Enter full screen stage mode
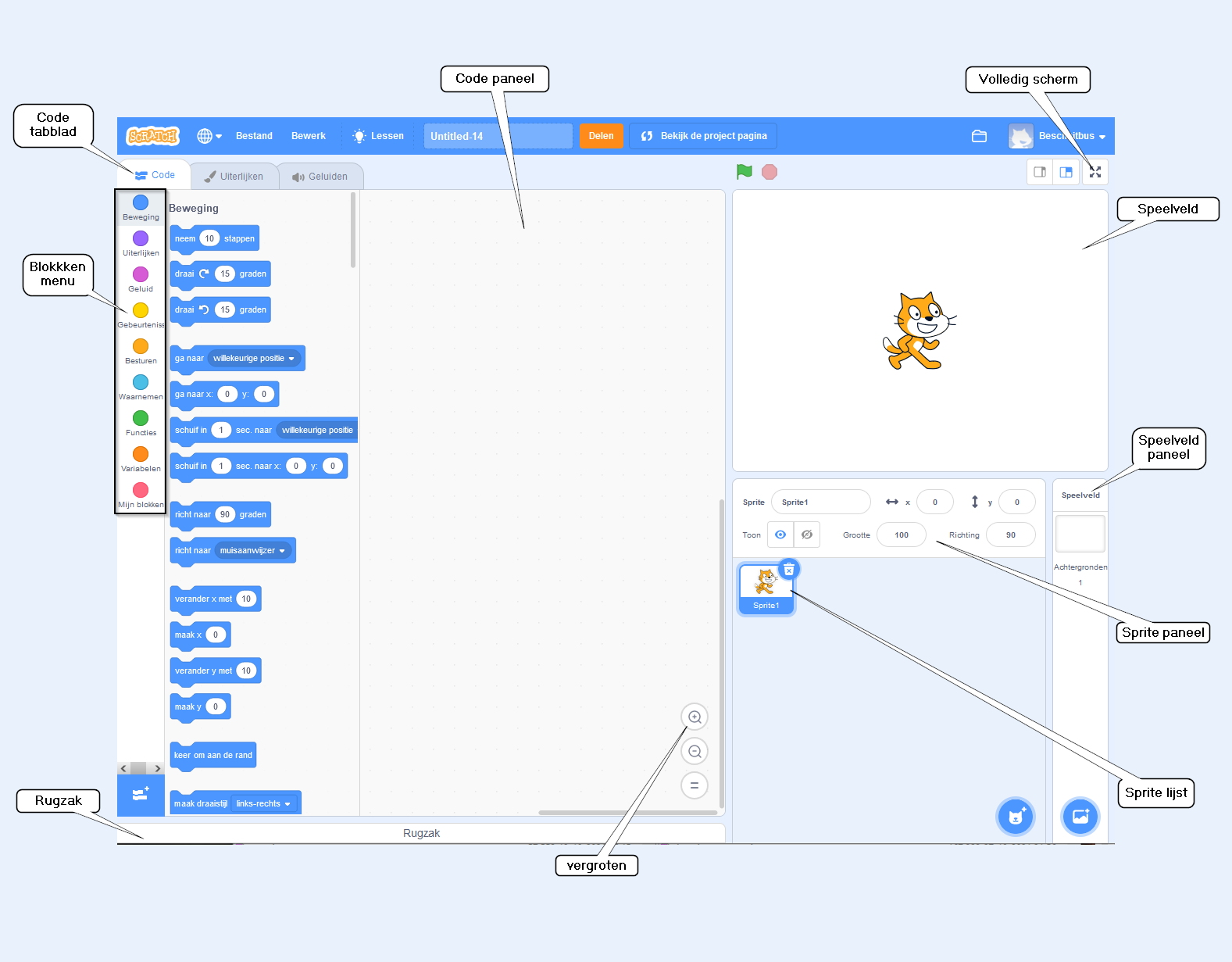Image resolution: width=1232 pixels, height=962 pixels. [1095, 172]
